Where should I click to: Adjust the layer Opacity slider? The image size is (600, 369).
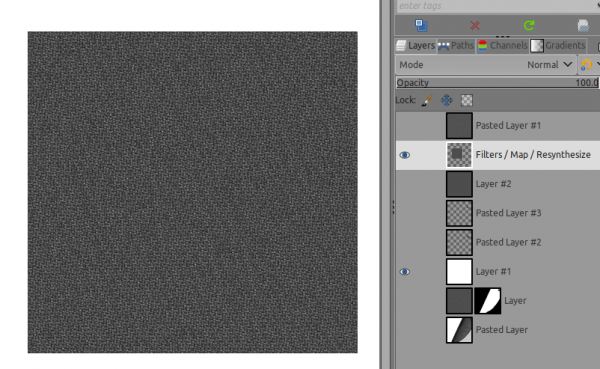497,83
